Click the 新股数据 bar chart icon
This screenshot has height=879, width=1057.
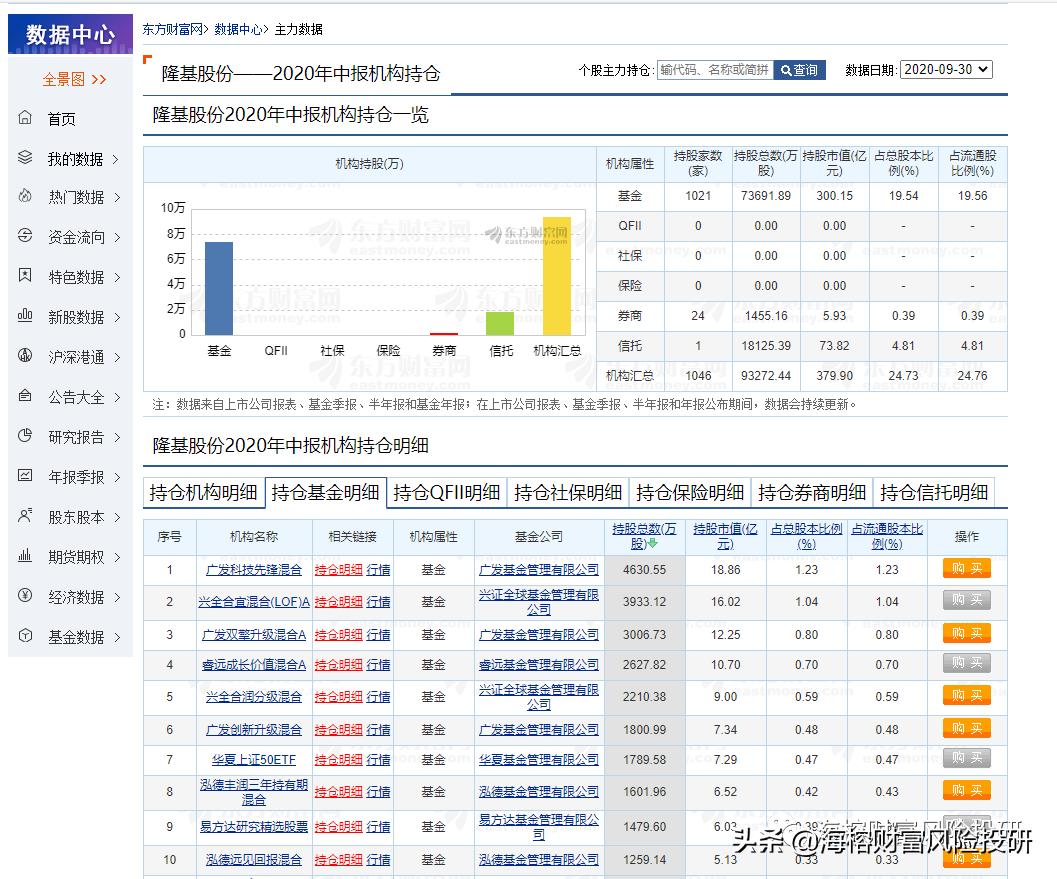point(25,316)
